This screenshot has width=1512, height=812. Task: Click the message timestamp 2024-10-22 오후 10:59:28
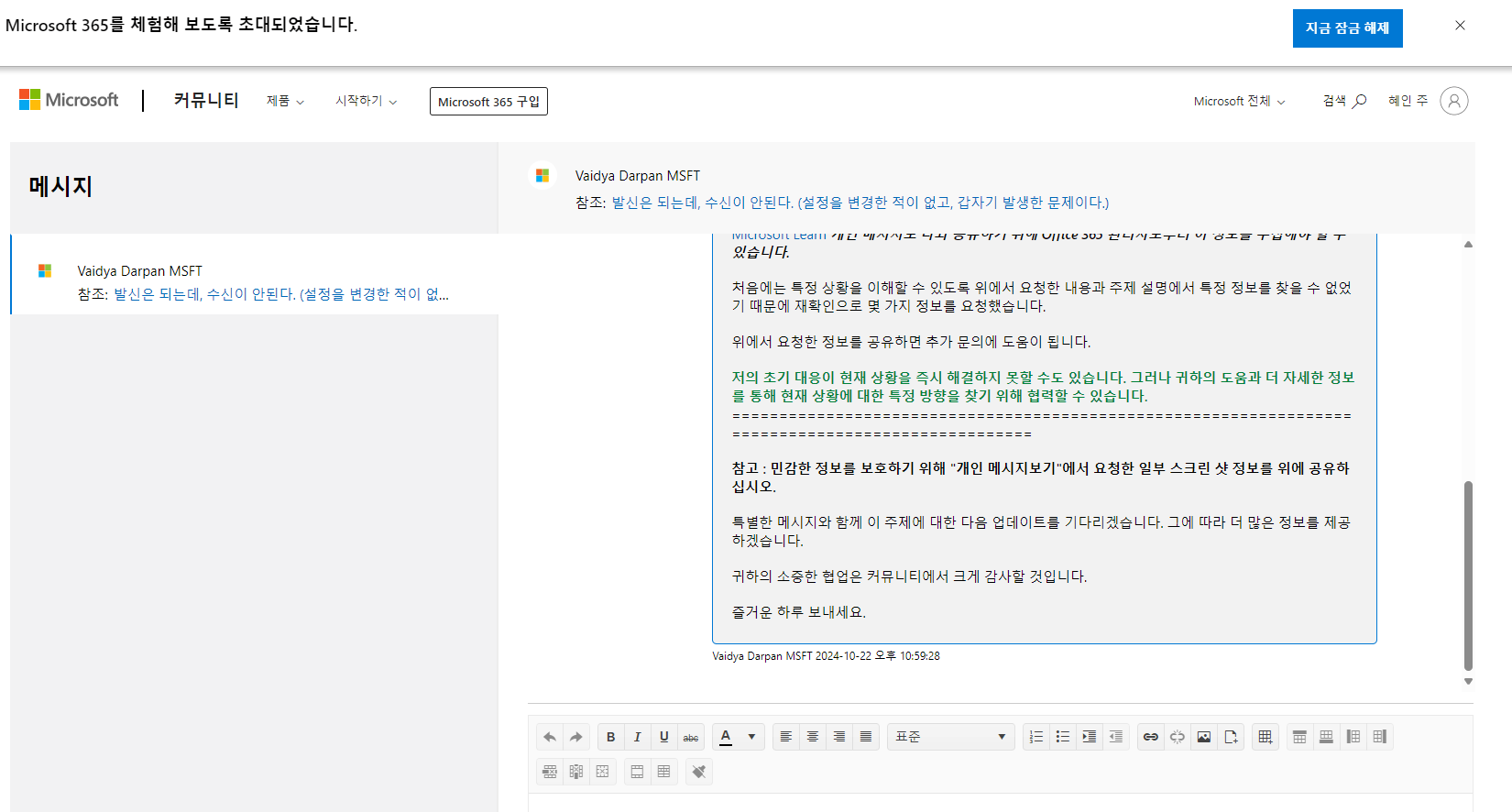point(878,656)
